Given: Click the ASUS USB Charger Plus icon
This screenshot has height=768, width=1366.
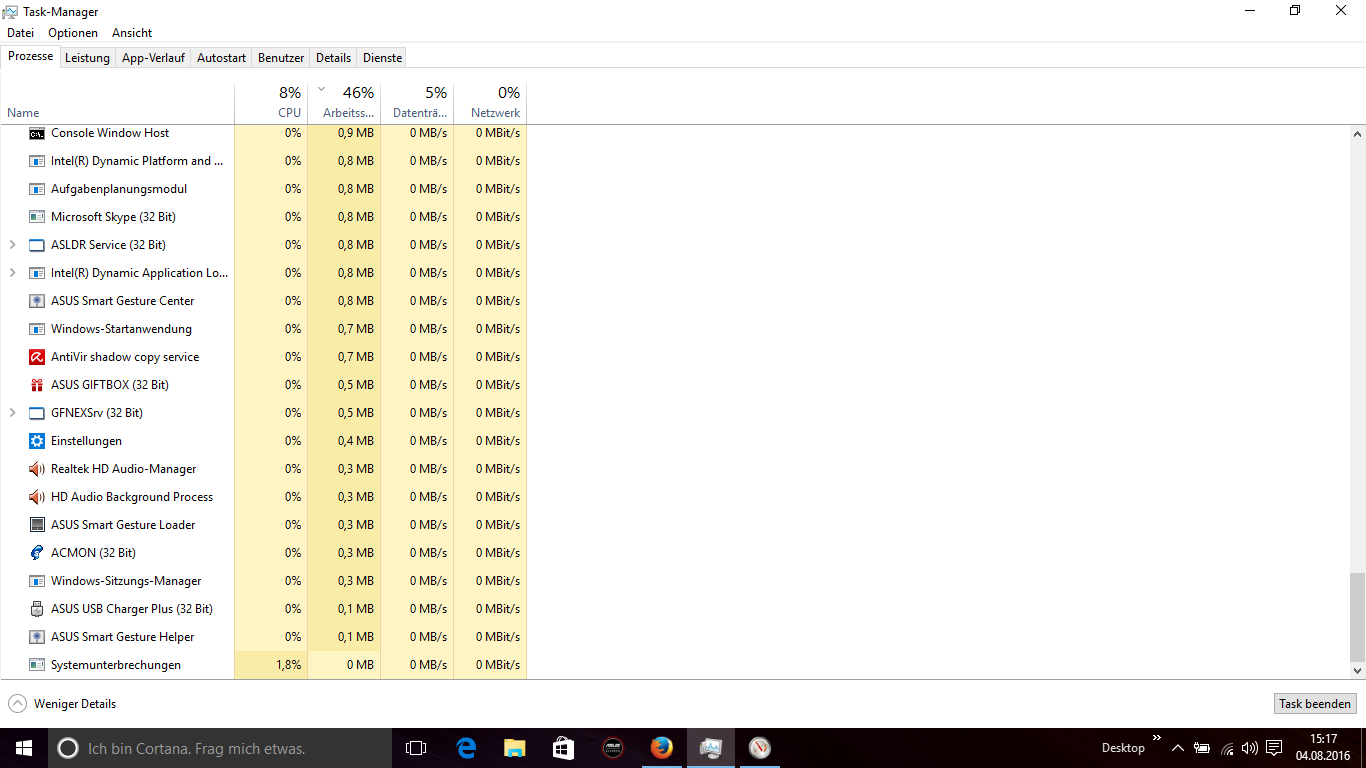Looking at the screenshot, I should pos(37,609).
